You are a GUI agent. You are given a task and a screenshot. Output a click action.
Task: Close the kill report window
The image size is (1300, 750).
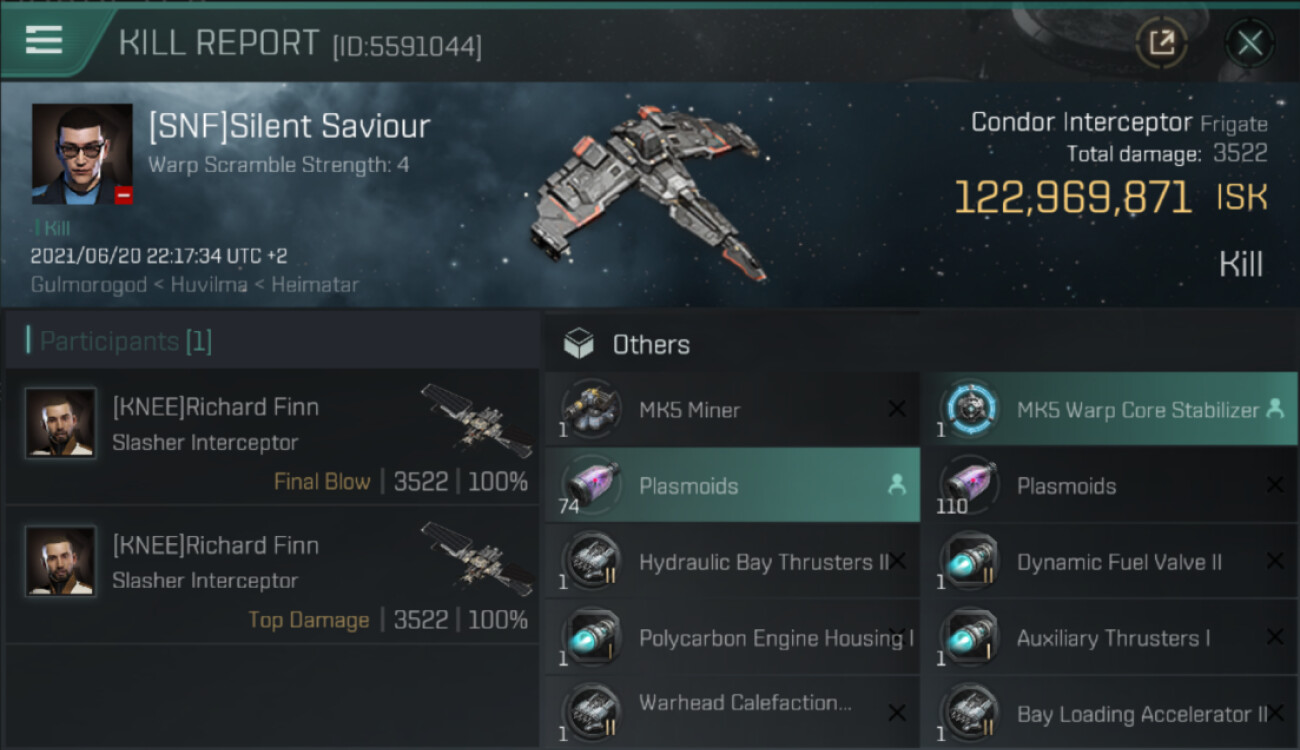[x=1249, y=43]
